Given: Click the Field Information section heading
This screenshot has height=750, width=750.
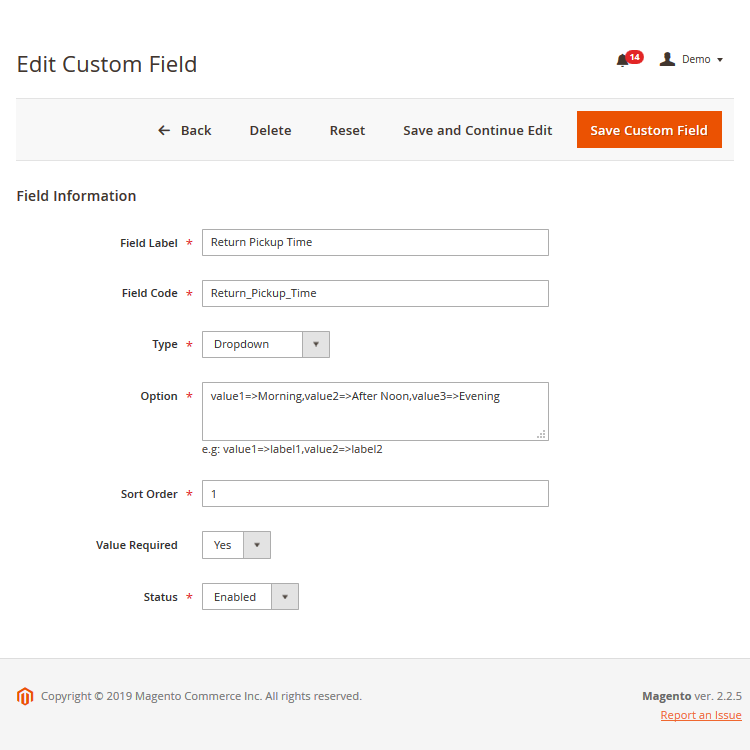Looking at the screenshot, I should (76, 196).
